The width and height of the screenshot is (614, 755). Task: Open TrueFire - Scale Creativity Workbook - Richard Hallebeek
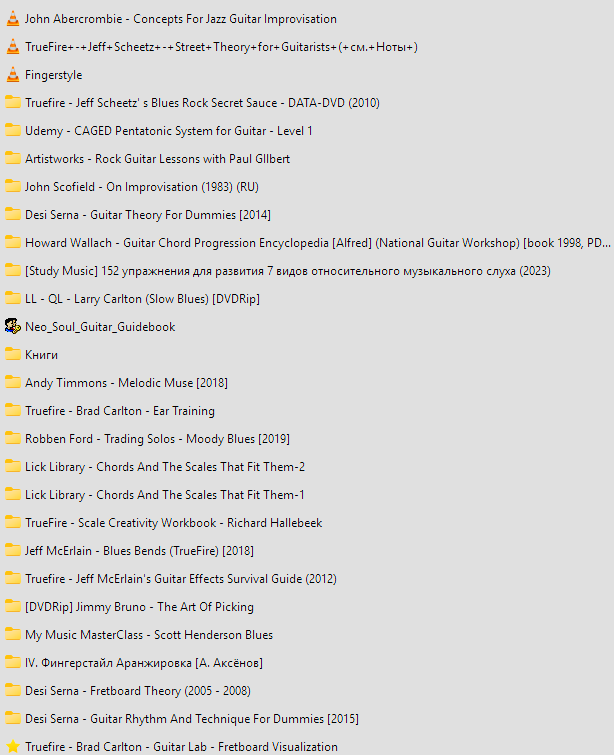click(x=173, y=522)
